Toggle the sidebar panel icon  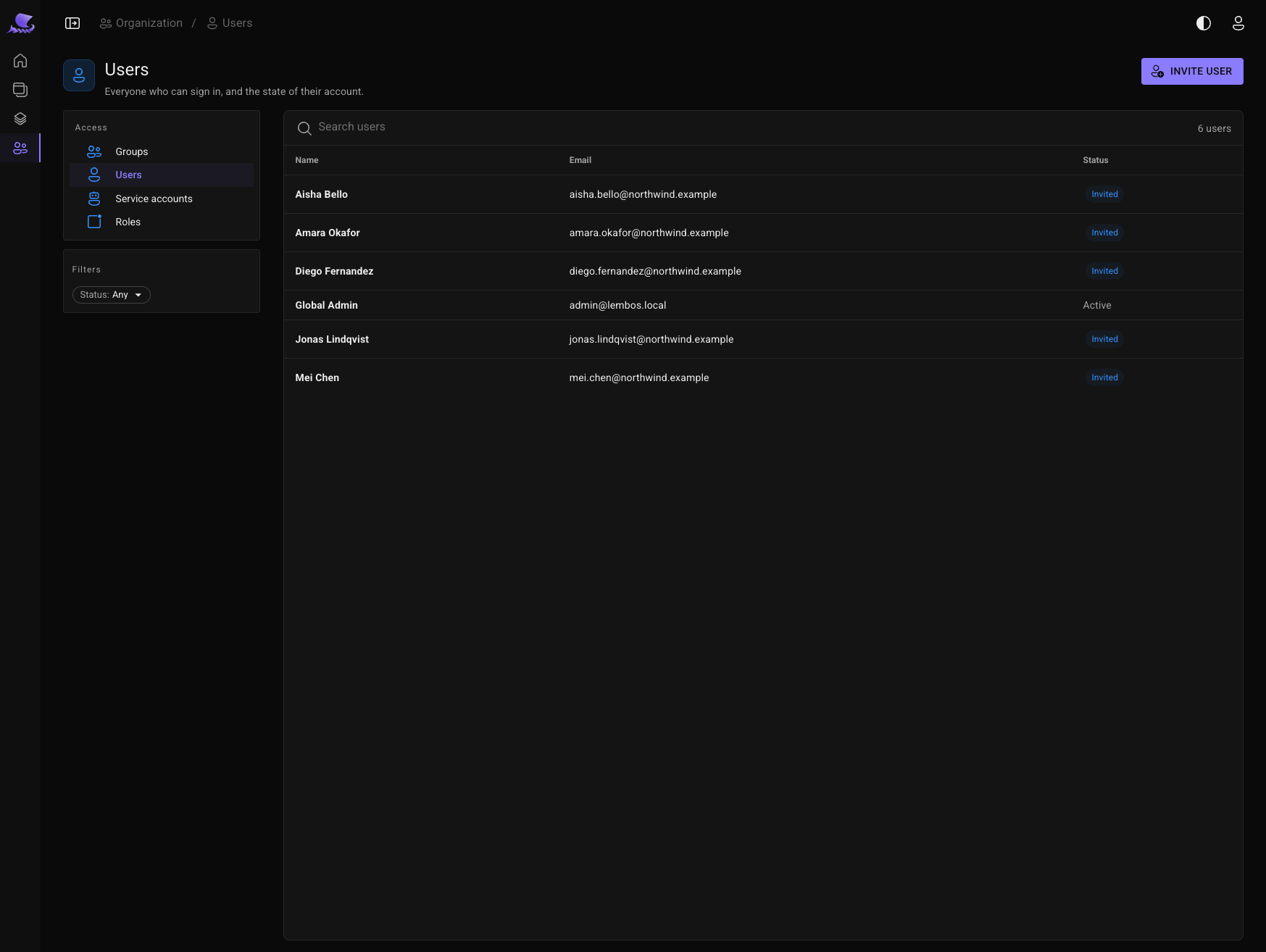(72, 23)
